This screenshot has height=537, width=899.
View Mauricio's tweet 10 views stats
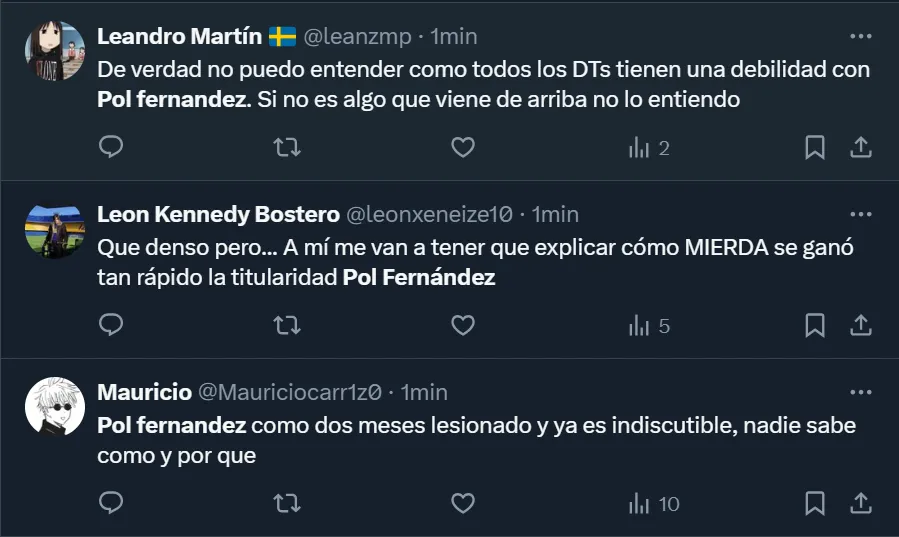click(x=654, y=503)
